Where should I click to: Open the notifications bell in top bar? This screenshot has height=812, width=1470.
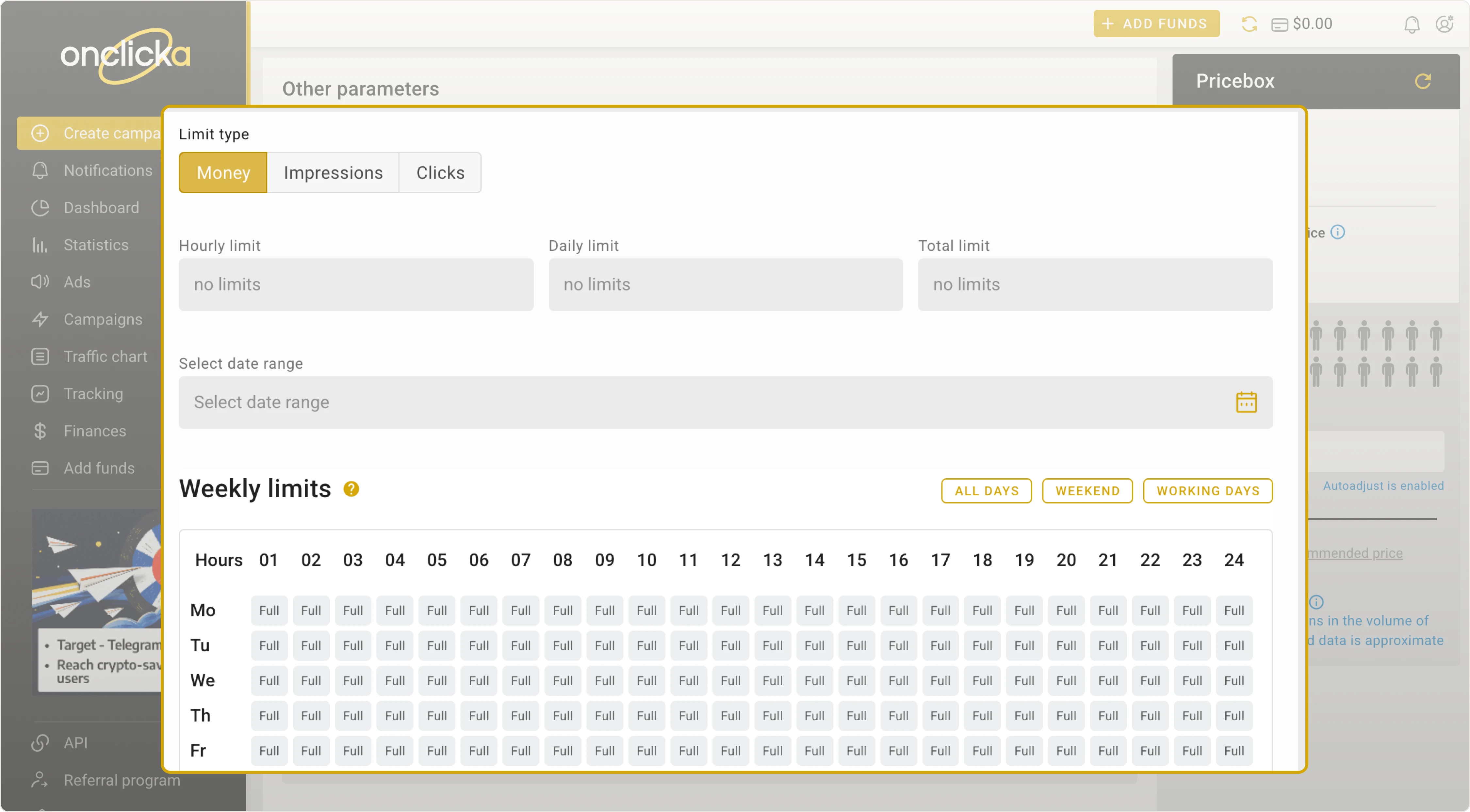[x=1411, y=24]
